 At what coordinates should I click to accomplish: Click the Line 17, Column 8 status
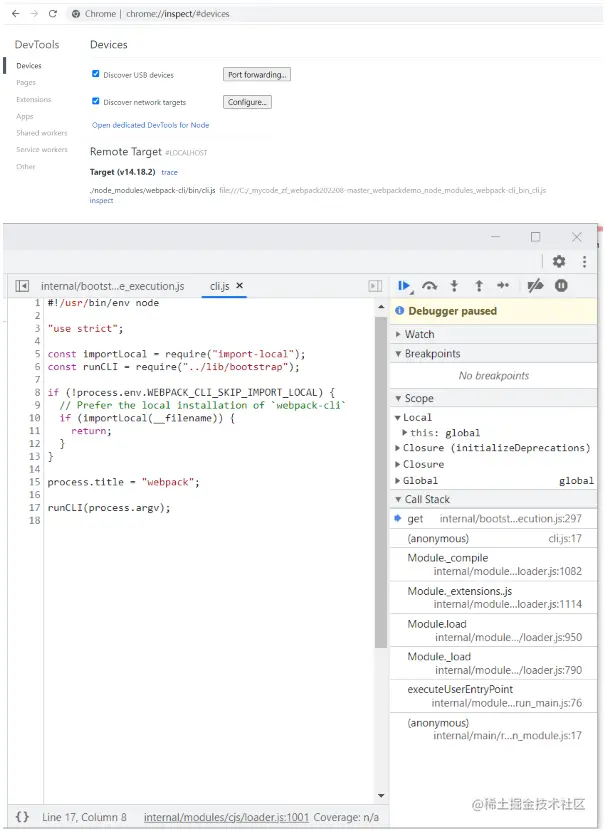click(x=84, y=817)
